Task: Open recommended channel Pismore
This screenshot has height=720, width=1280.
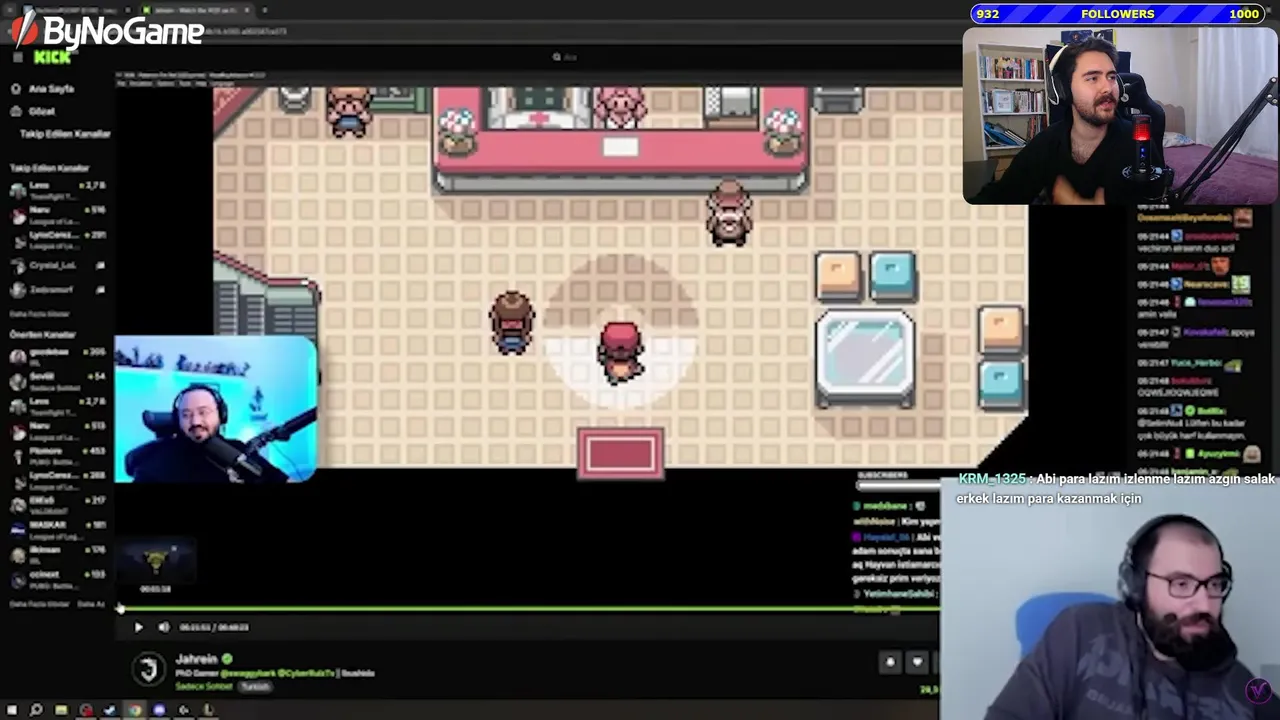Action: [x=57, y=455]
